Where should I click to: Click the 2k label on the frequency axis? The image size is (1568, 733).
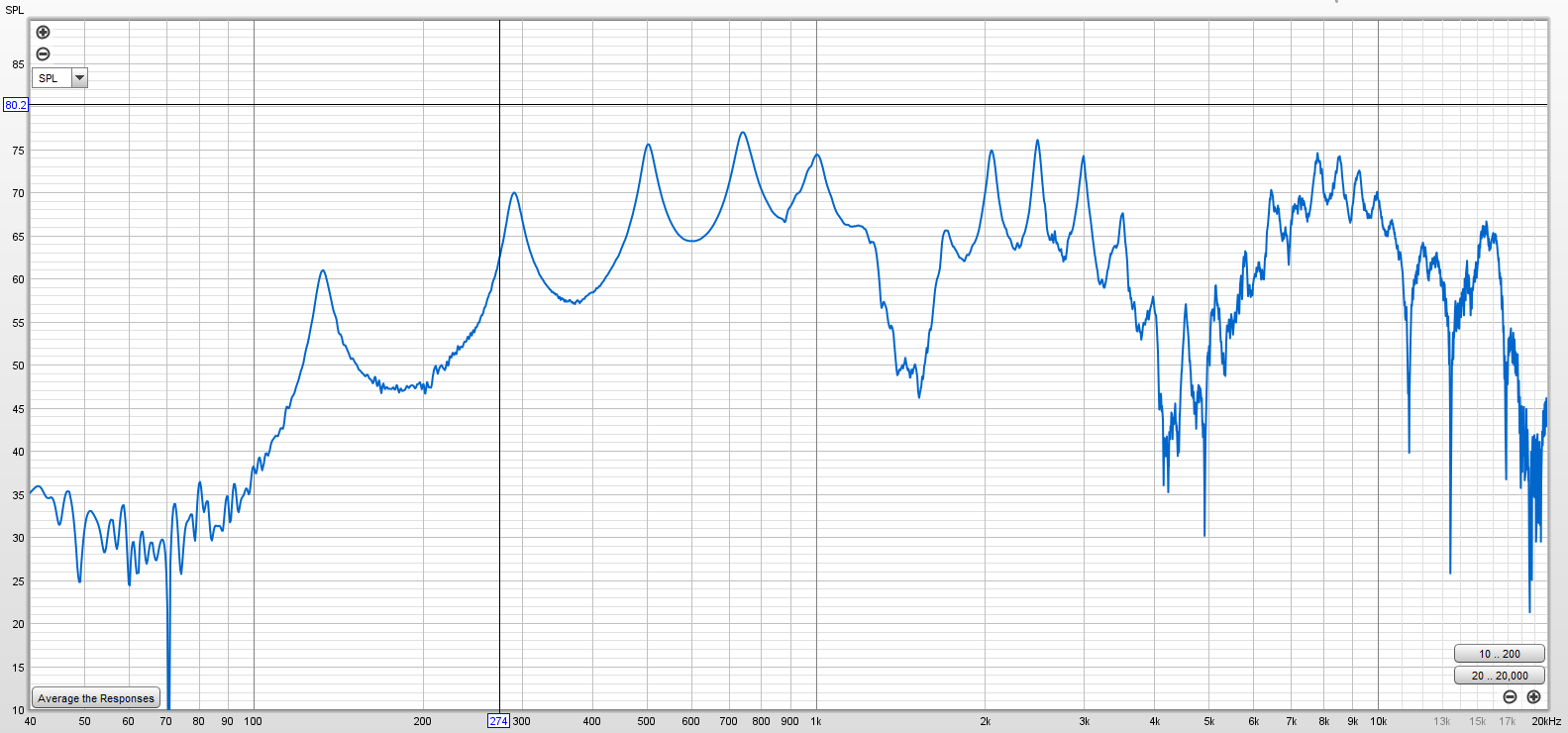point(986,721)
